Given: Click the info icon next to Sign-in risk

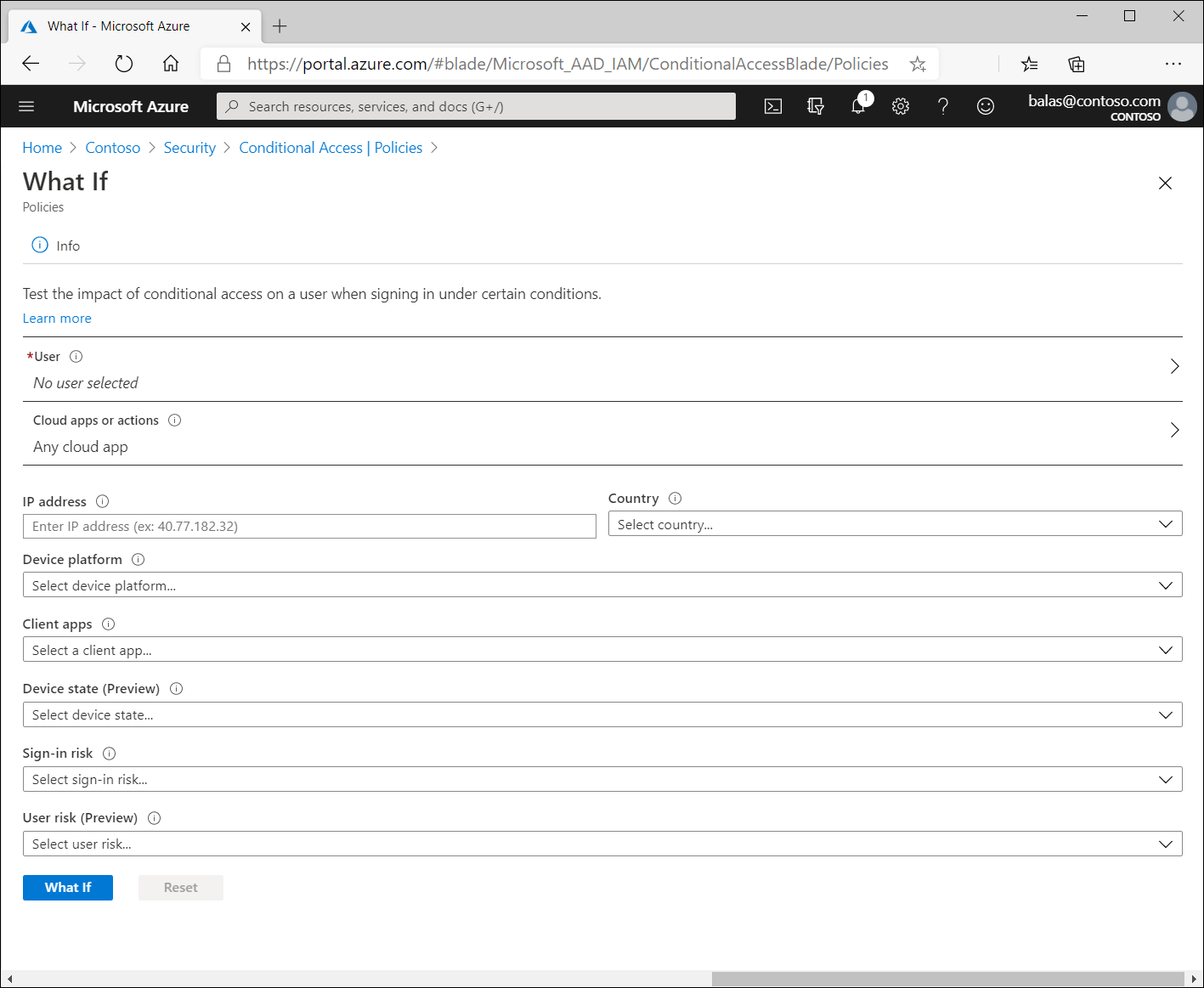Looking at the screenshot, I should coord(110,754).
